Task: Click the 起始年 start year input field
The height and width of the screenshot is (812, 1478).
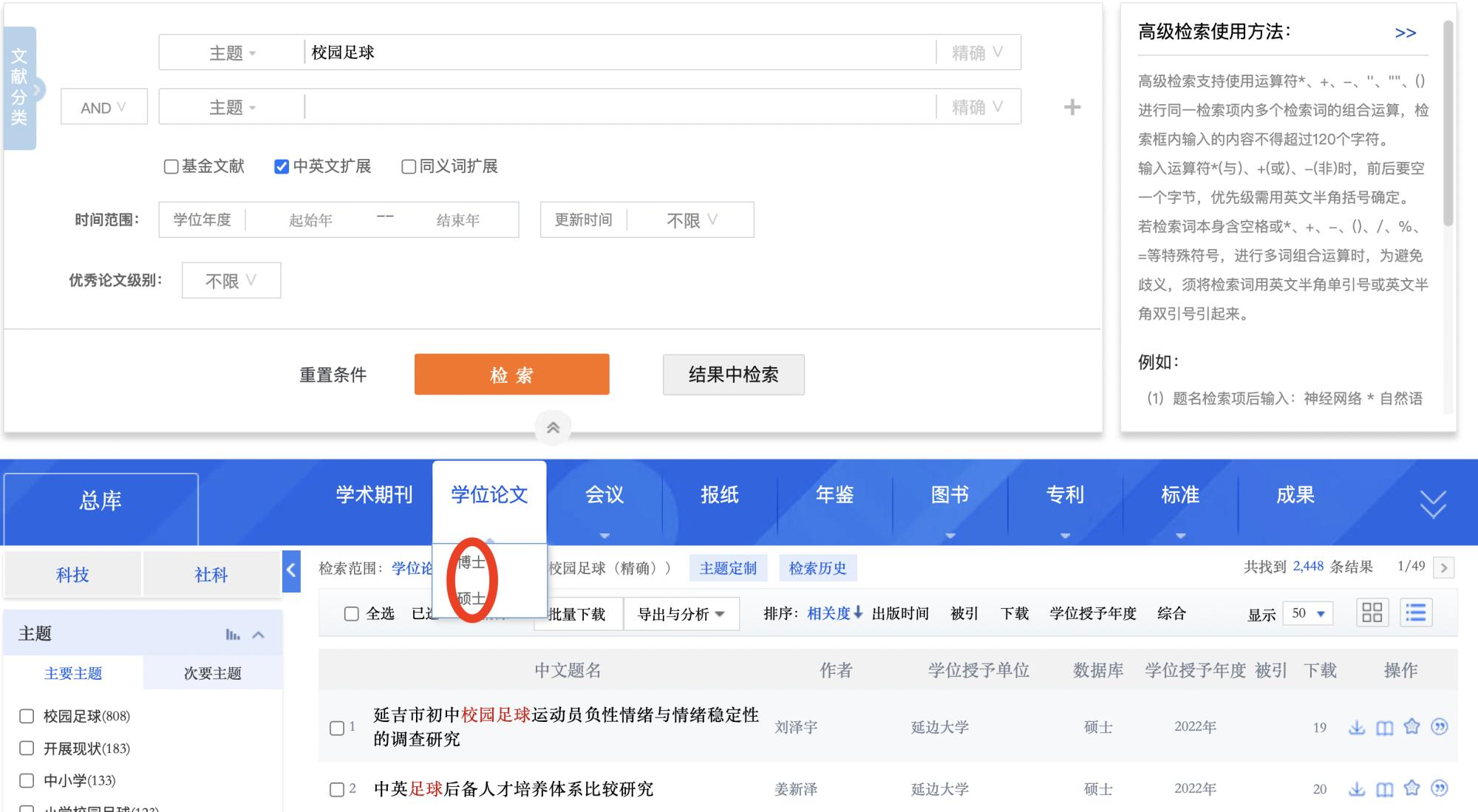Action: [x=310, y=220]
